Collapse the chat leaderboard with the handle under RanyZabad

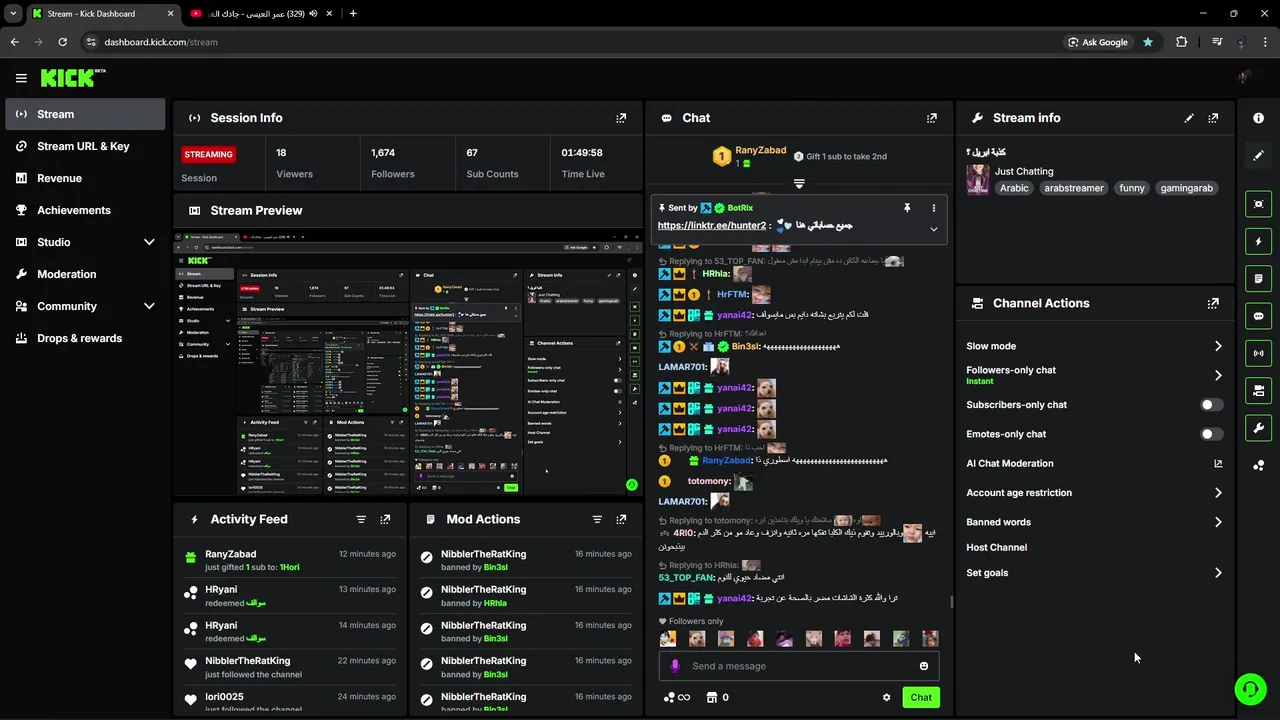coord(799,184)
